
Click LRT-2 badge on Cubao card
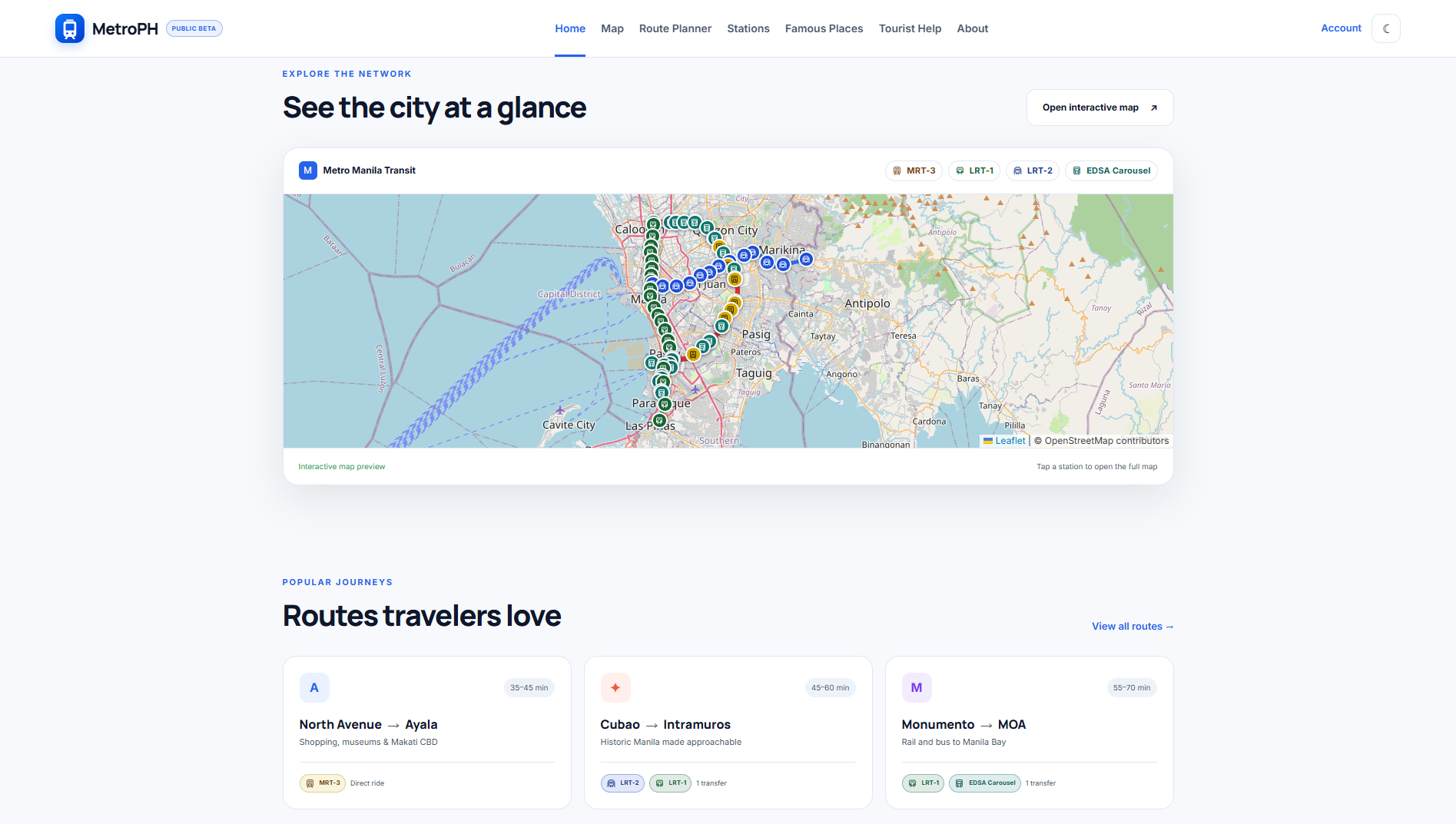point(622,783)
